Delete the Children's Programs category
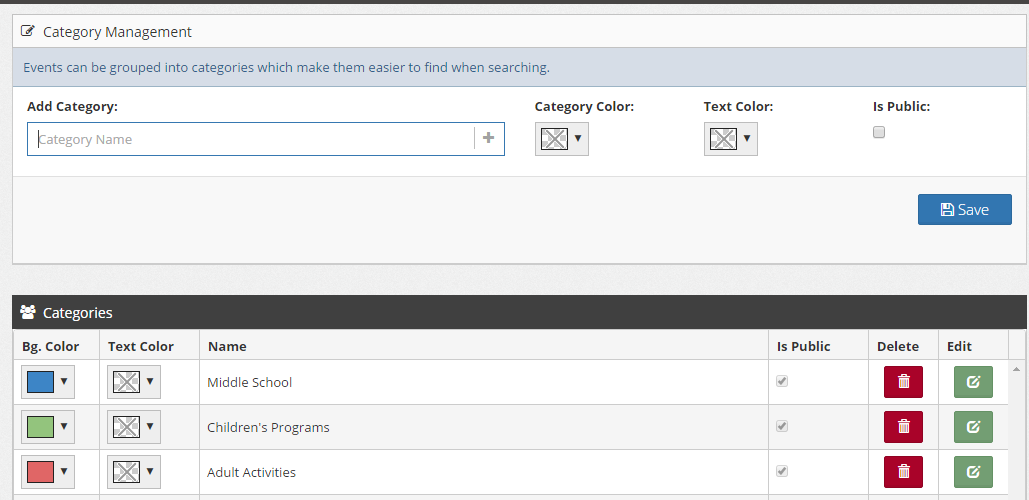Image resolution: width=1029 pixels, height=500 pixels. [903, 427]
